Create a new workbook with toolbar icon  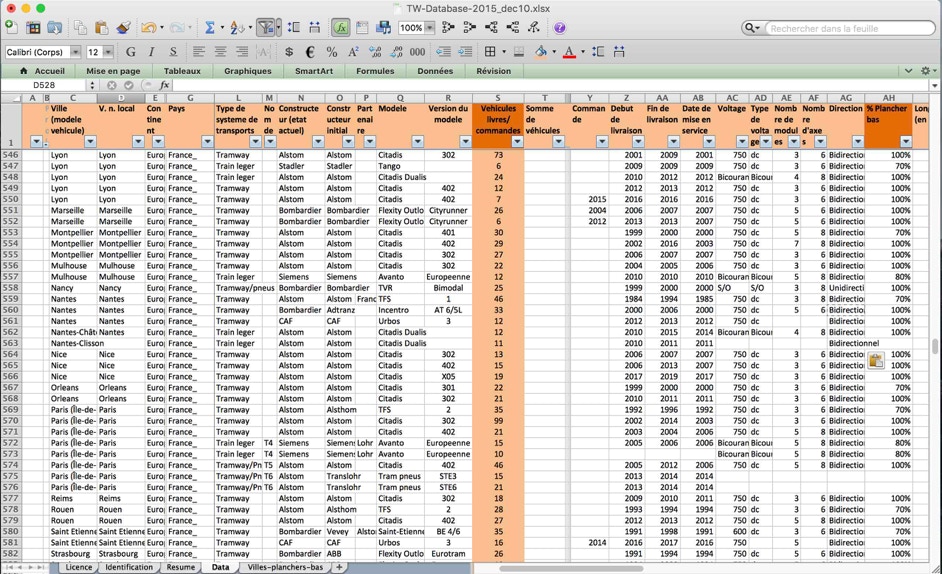pos(11,27)
